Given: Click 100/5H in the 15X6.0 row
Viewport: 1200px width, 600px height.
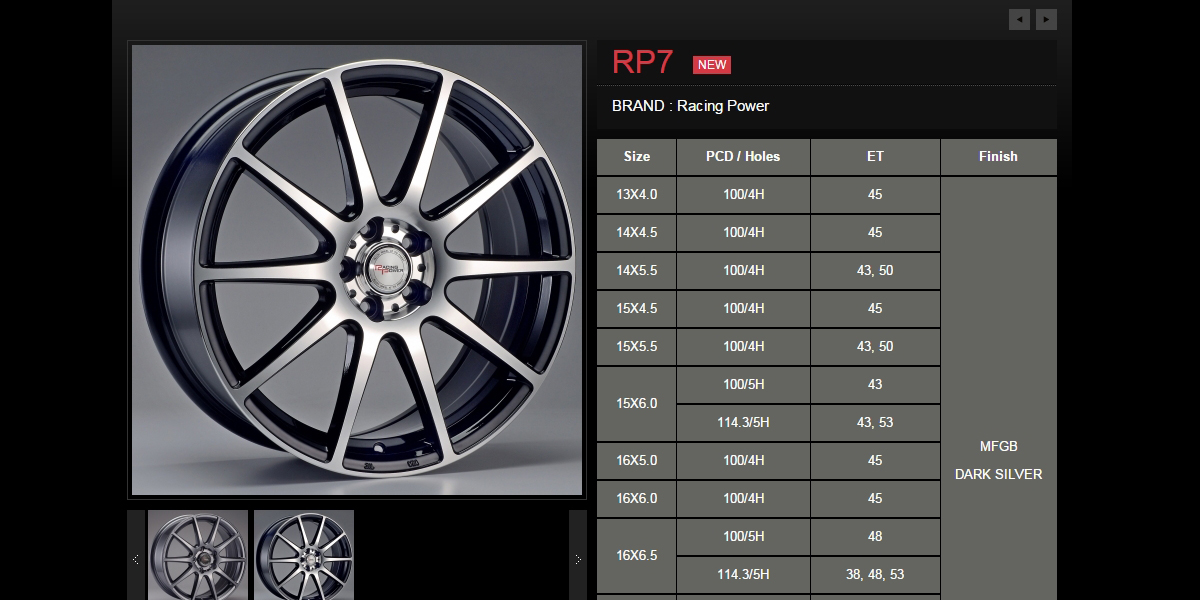Looking at the screenshot, I should [x=743, y=385].
